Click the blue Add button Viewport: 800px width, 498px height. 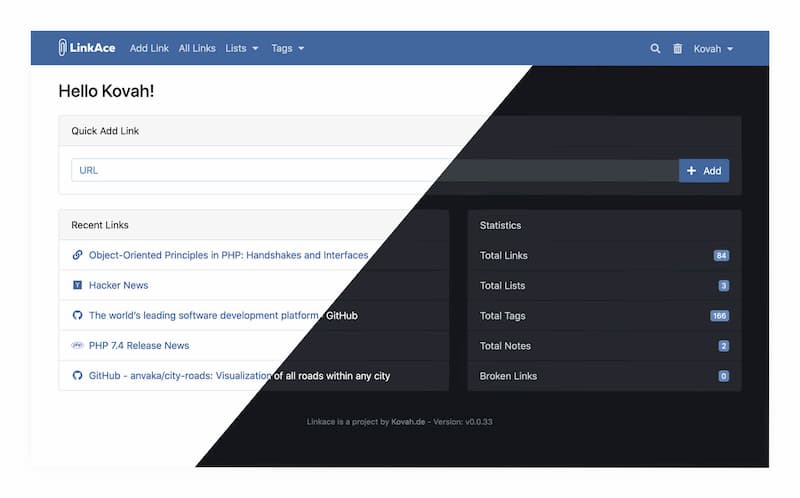[704, 170]
